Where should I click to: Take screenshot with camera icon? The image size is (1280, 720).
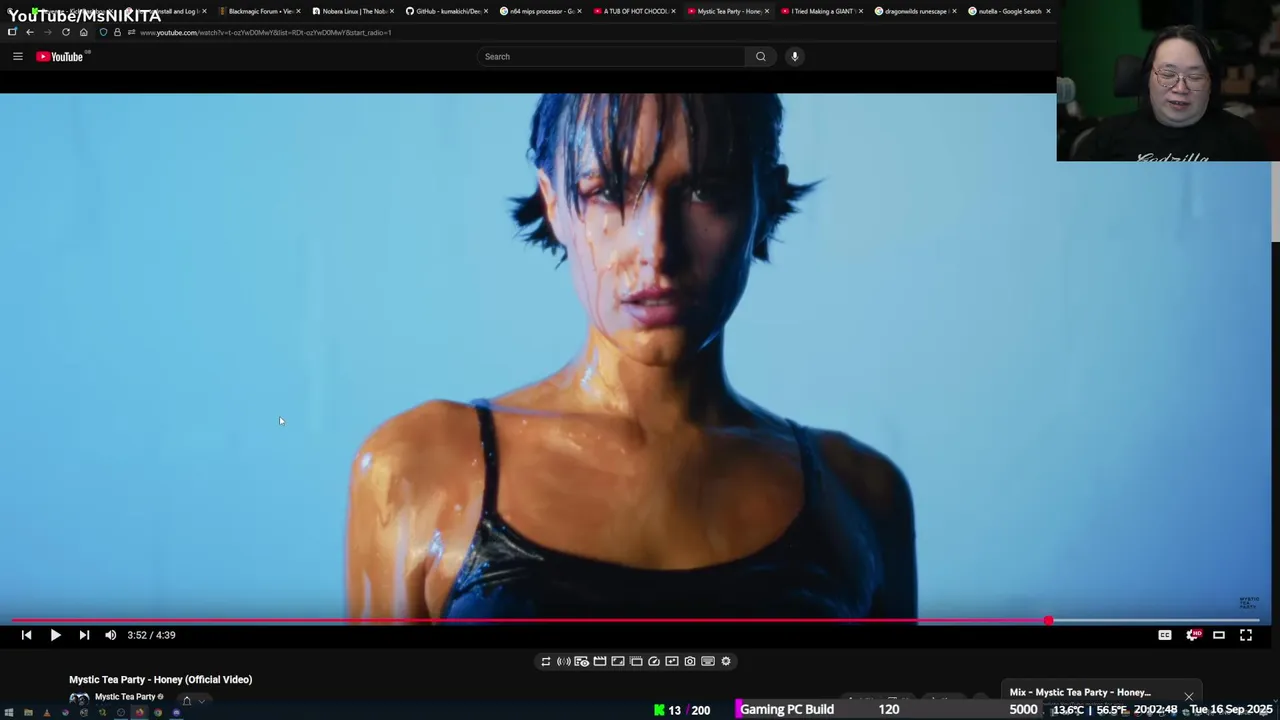click(x=690, y=661)
